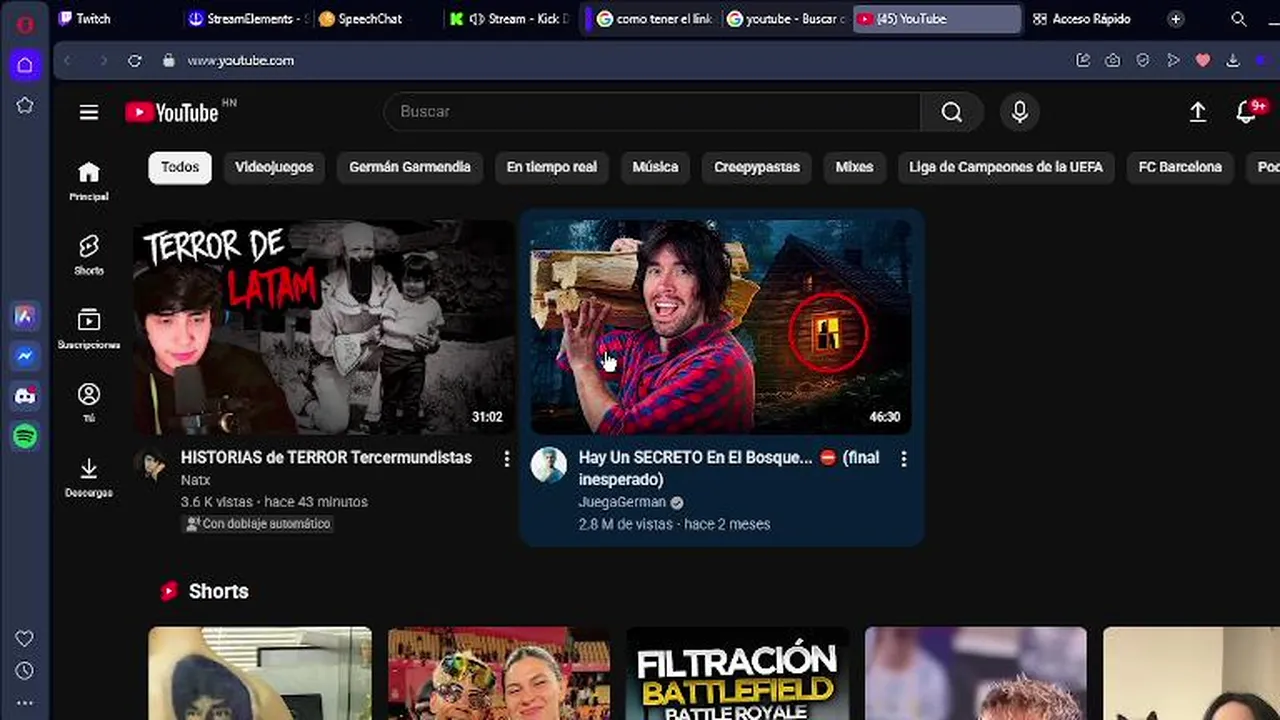Viewport: 1280px width, 720px height.
Task: Select the www.youtube.com address bar
Action: point(240,61)
